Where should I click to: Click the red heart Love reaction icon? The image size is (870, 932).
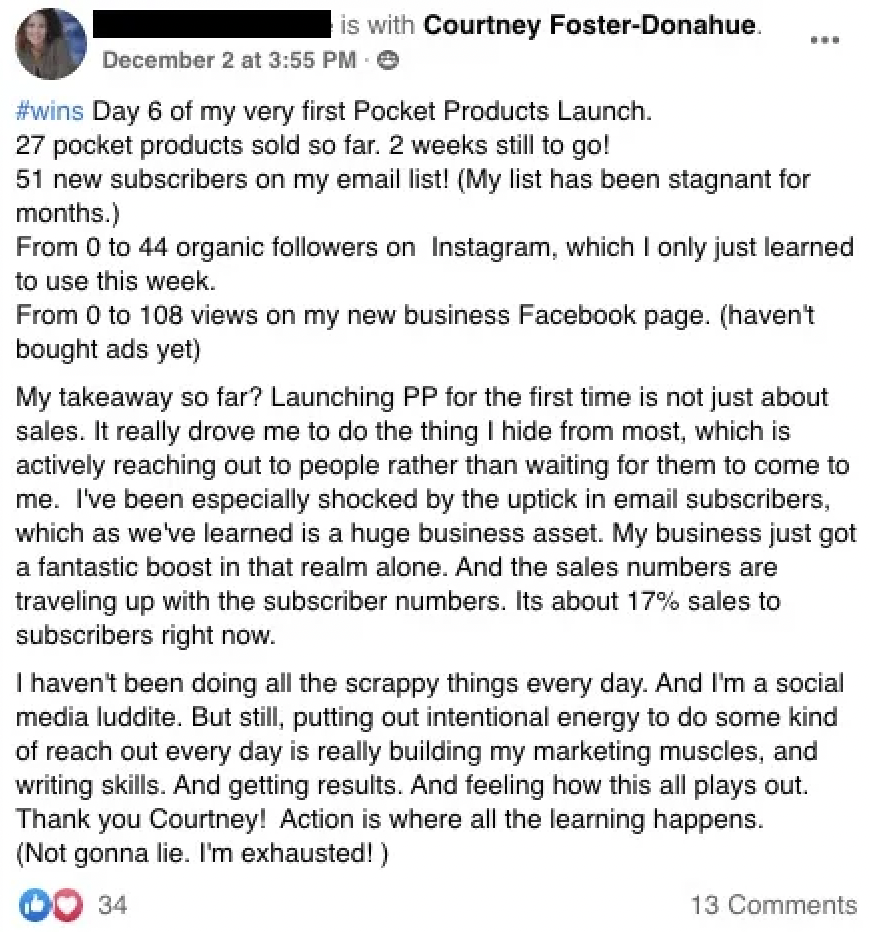click(65, 905)
